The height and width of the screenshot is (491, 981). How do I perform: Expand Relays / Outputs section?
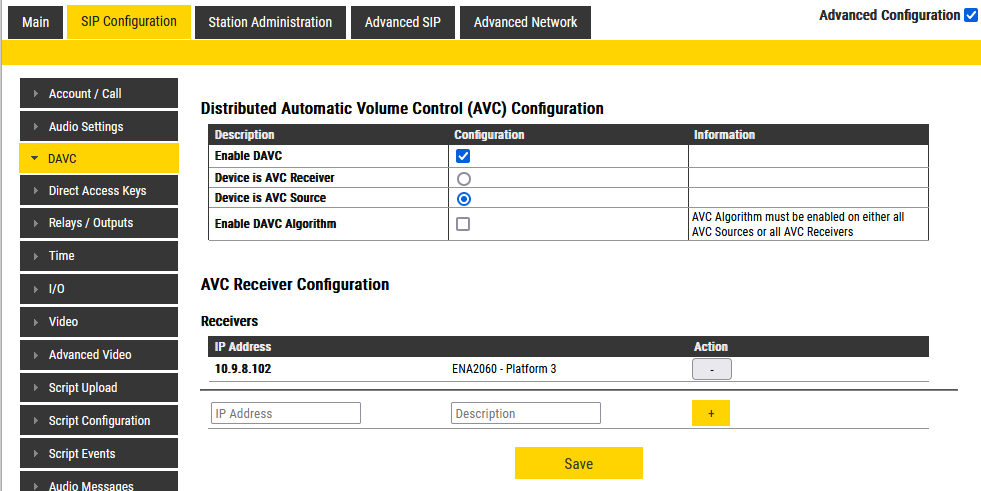[98, 223]
